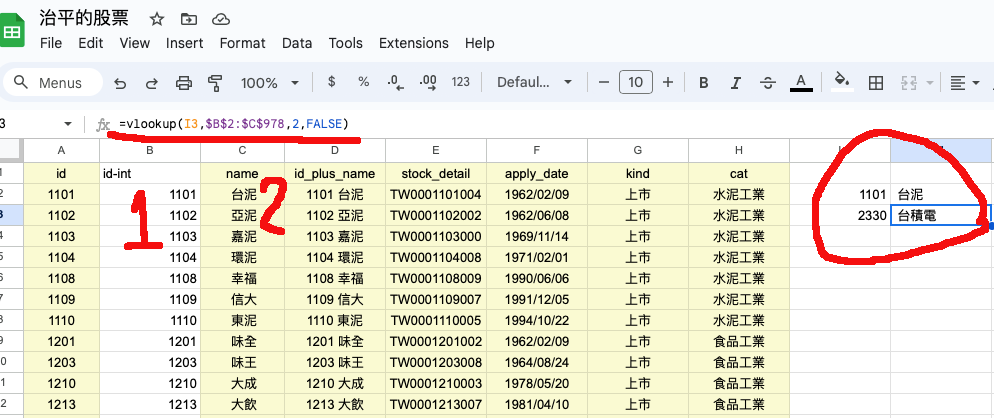Toggle italic formatting
This screenshot has width=994, height=418.
point(735,83)
